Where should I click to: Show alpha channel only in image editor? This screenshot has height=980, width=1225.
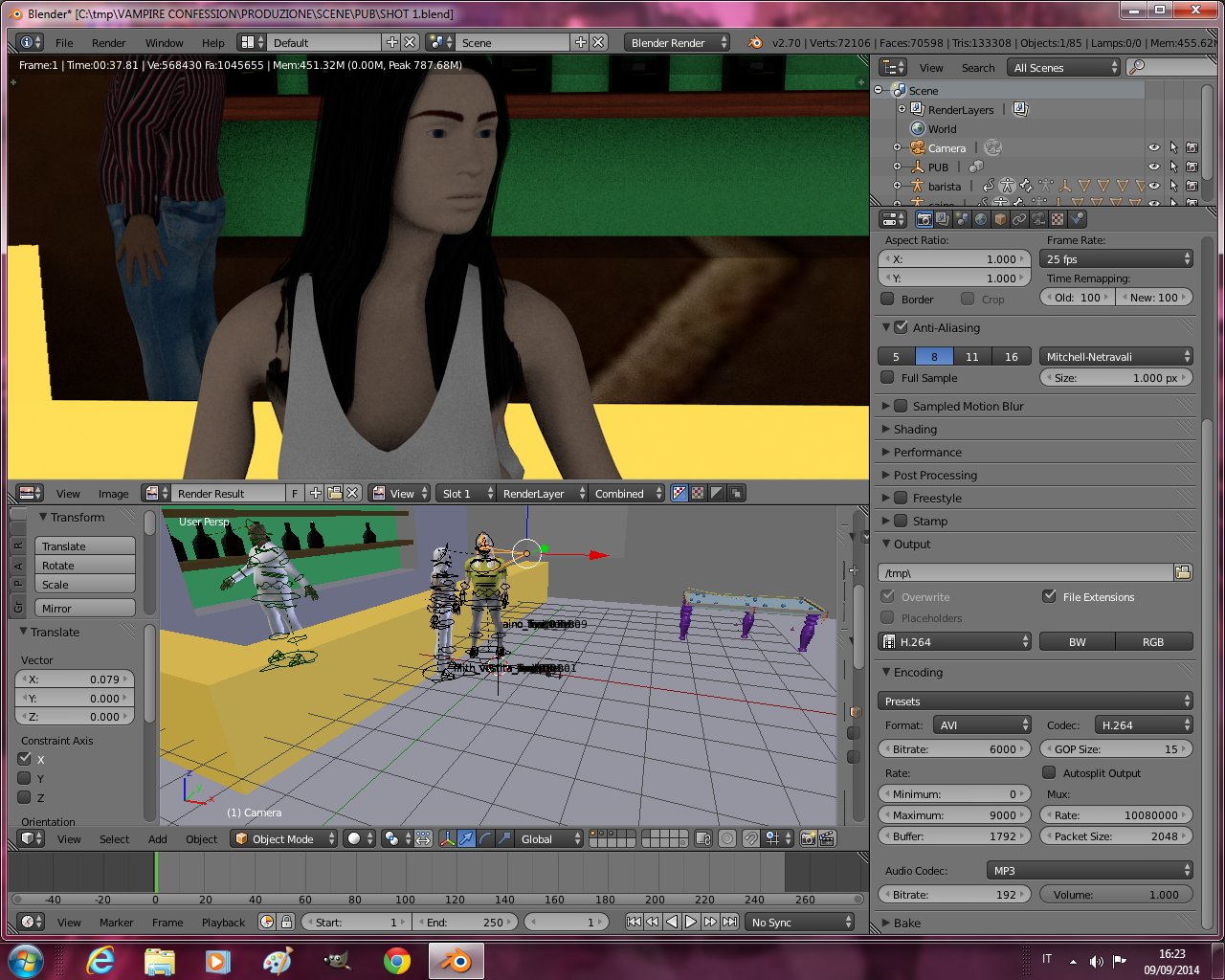(x=717, y=493)
